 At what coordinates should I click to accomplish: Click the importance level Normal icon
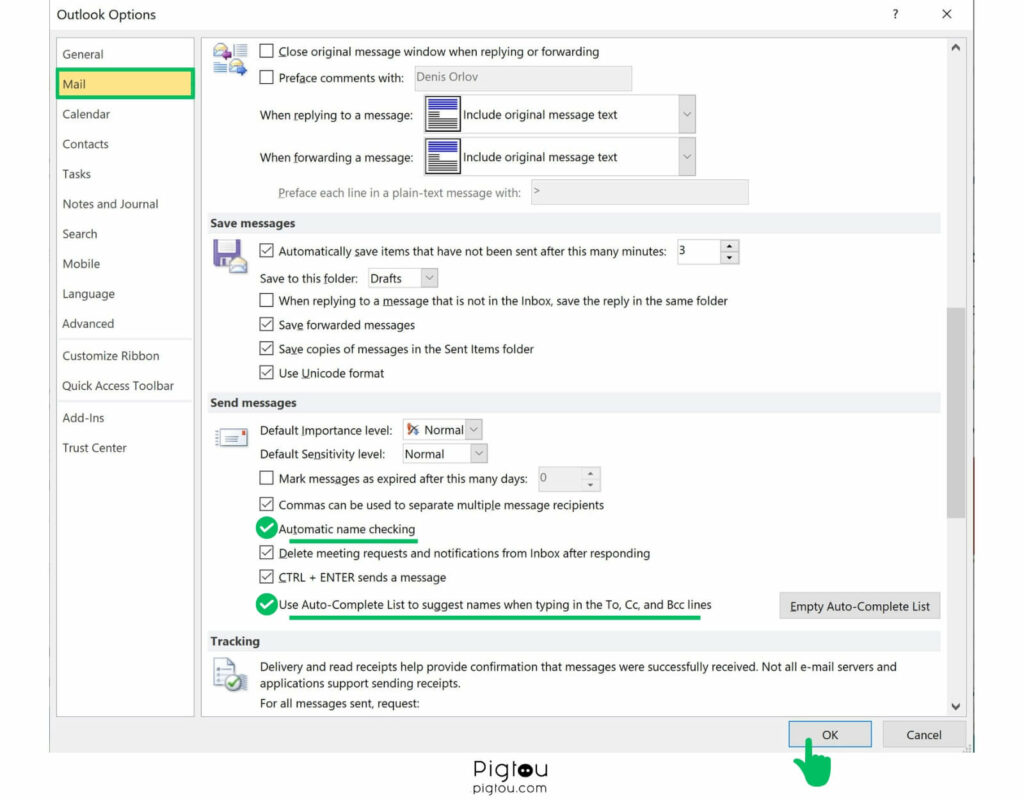413,429
